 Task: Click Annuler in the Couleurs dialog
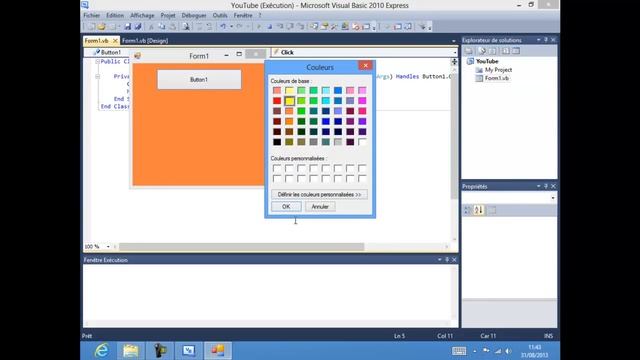click(320, 207)
